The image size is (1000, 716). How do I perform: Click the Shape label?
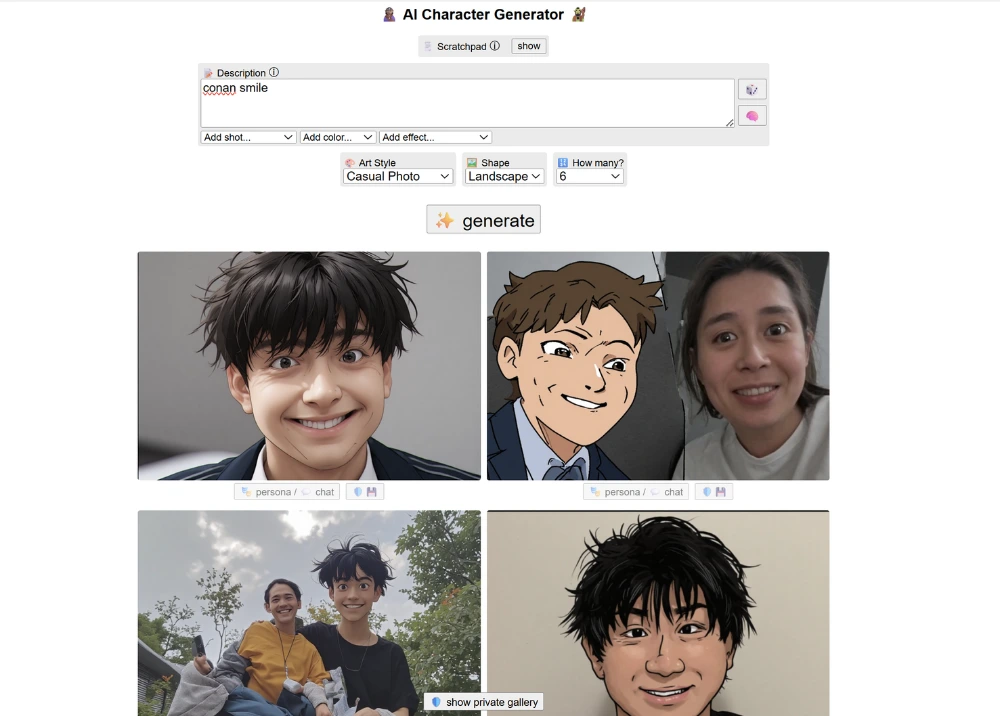pos(495,163)
